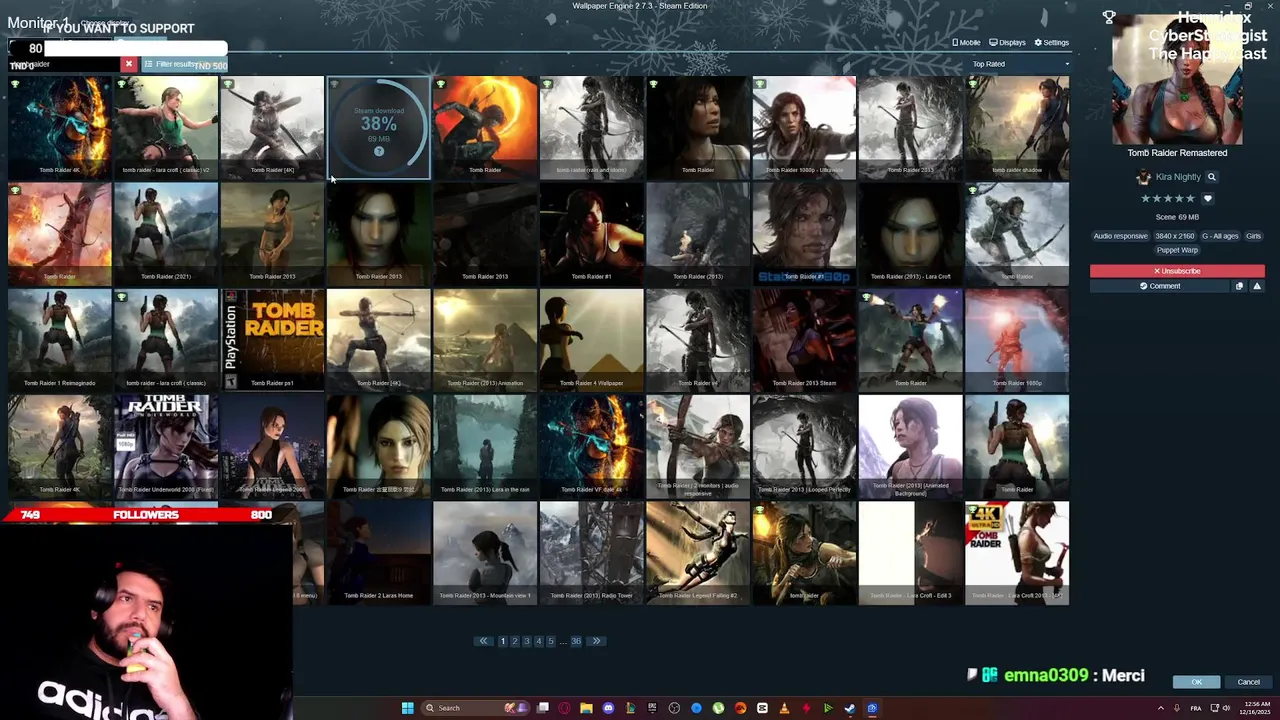Open Discord from the taskbar
1280x720 pixels.
coord(608,708)
